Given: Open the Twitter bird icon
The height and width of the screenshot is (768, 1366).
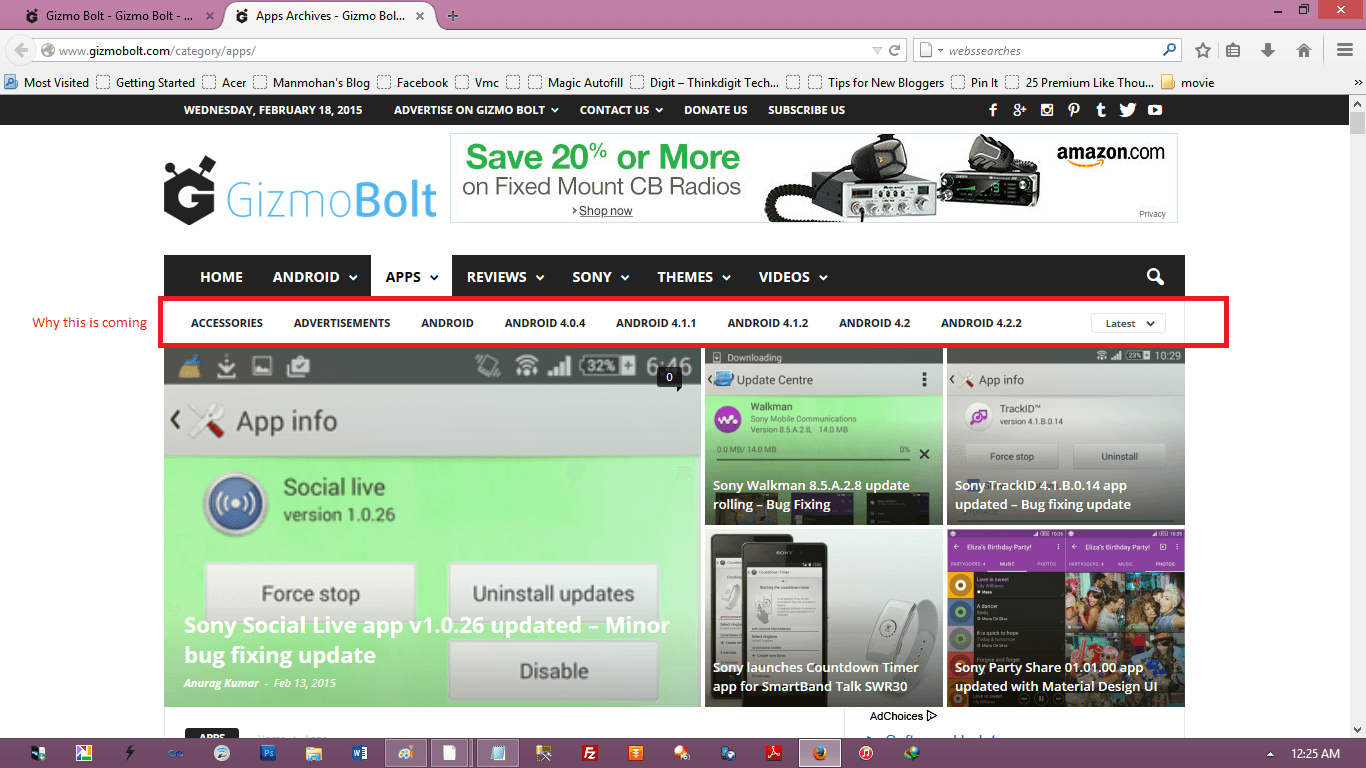Looking at the screenshot, I should point(1128,110).
